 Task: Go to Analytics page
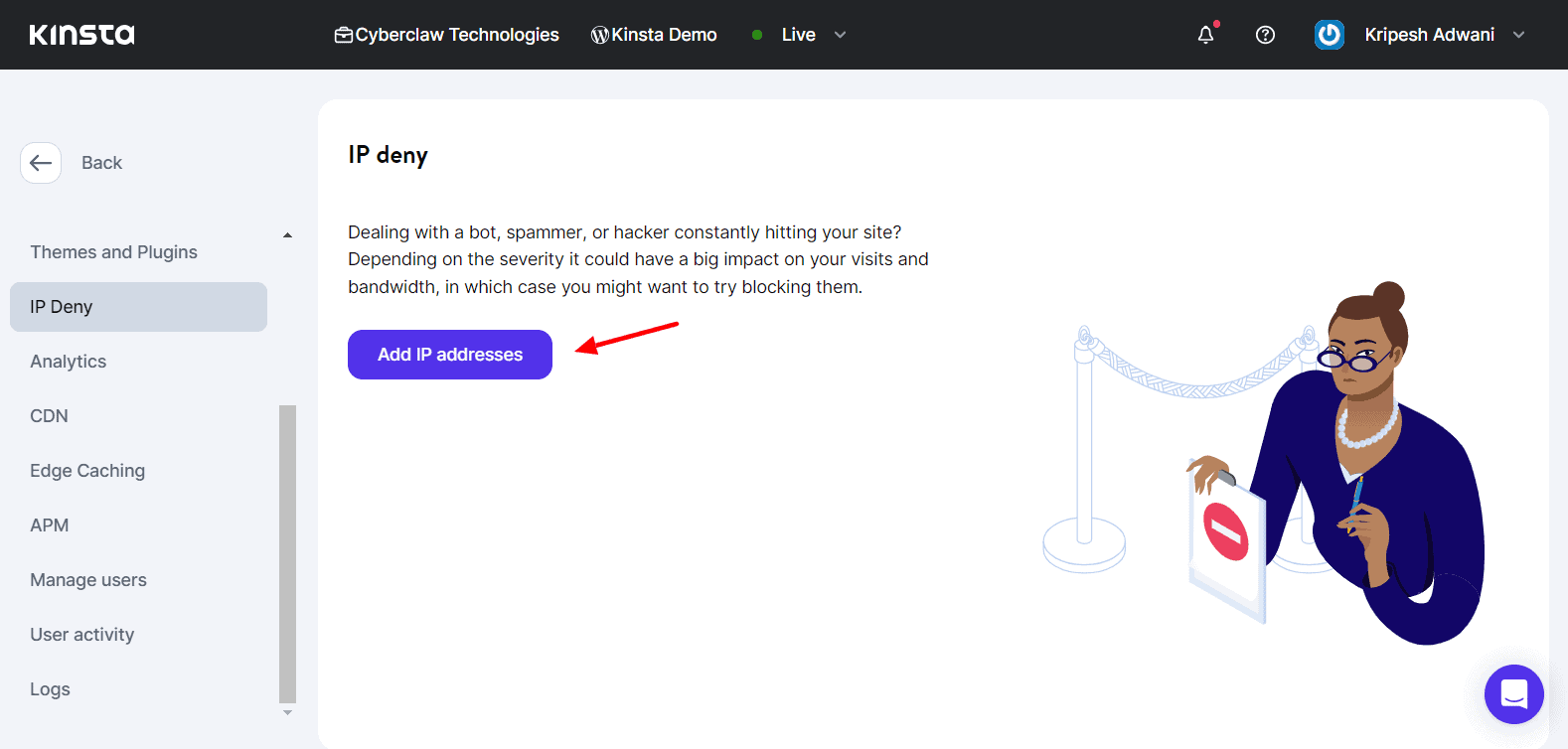point(69,362)
